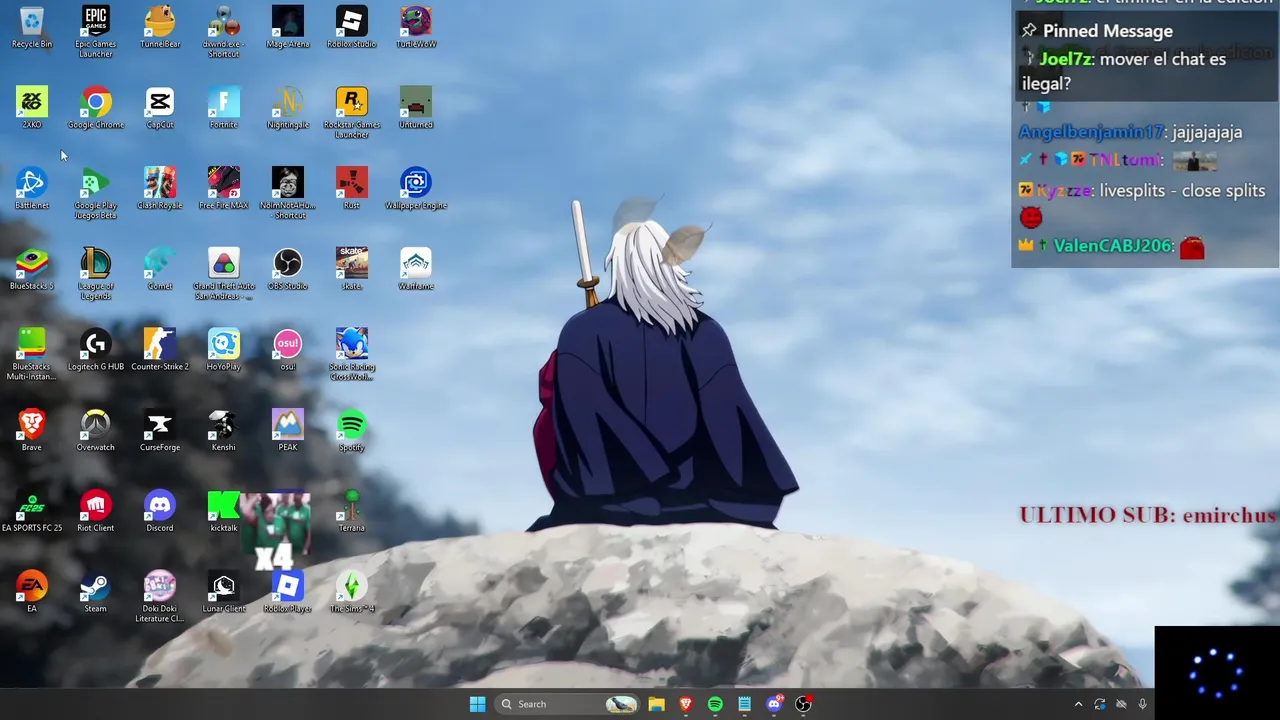
Task: Select the Terraria tree icon
Action: pos(352,512)
